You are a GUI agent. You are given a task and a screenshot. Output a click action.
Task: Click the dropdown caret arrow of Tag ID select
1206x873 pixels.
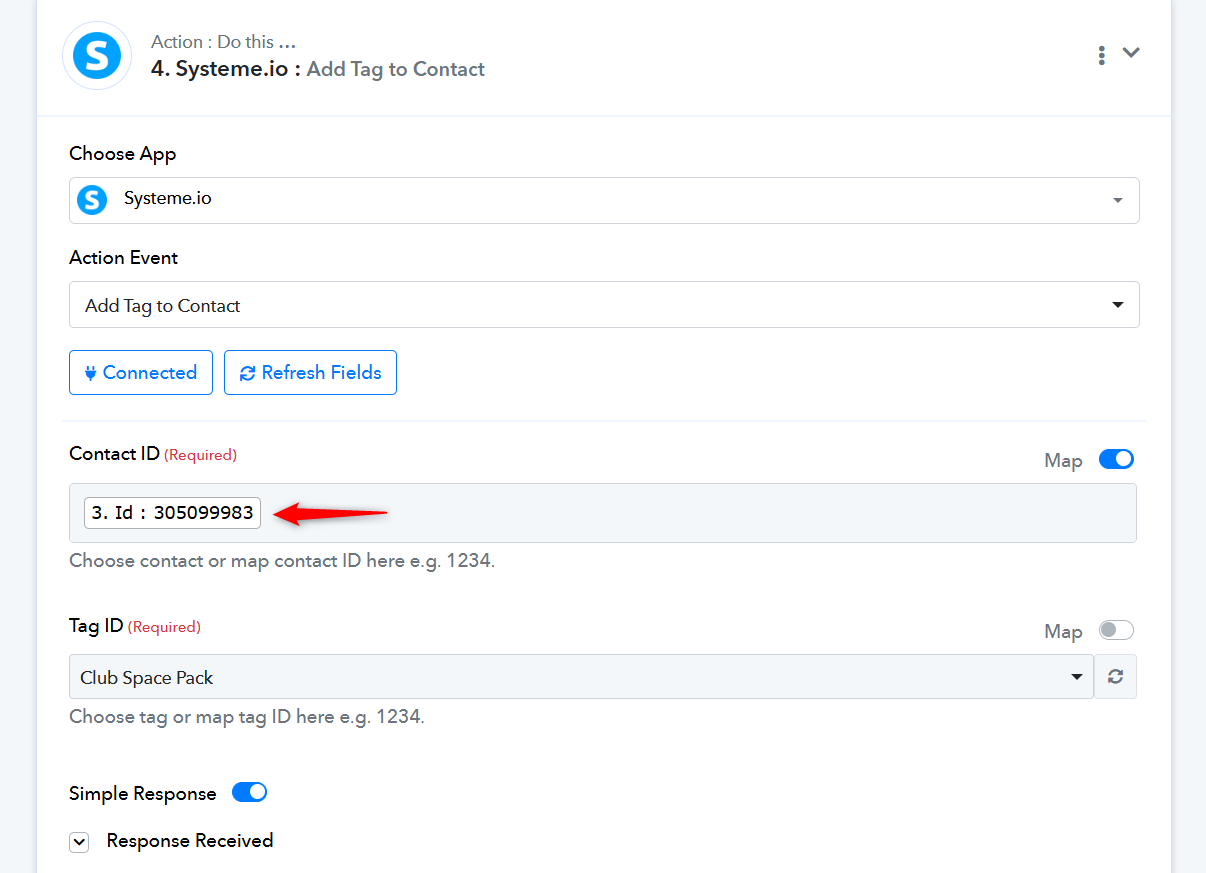click(1077, 677)
